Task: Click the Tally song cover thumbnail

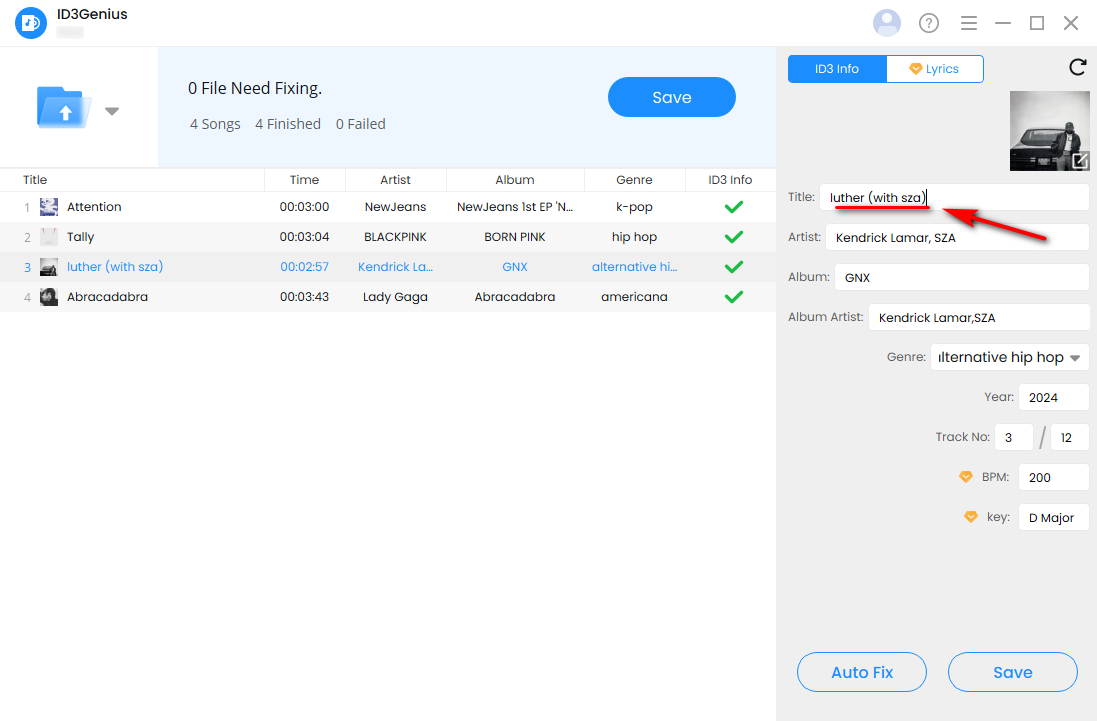Action: click(x=49, y=237)
